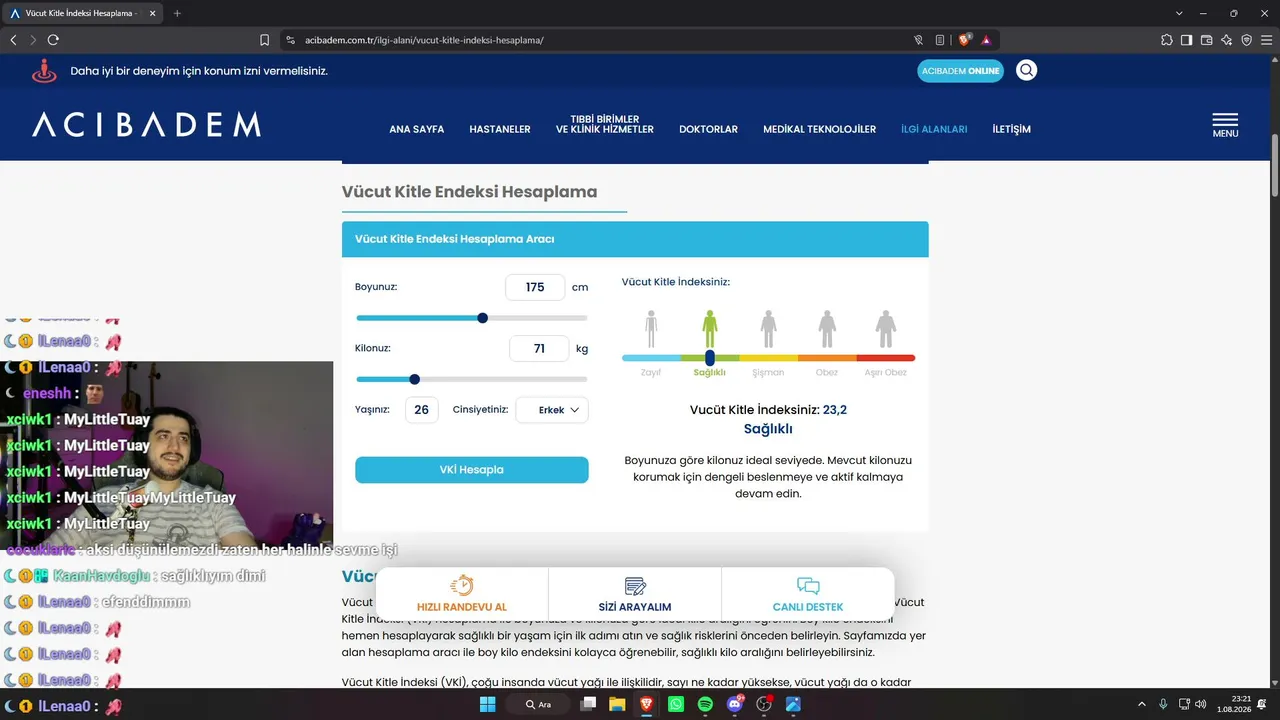Viewport: 1280px width, 720px height.
Task: Click the Windows taskbar search box
Action: click(541, 704)
